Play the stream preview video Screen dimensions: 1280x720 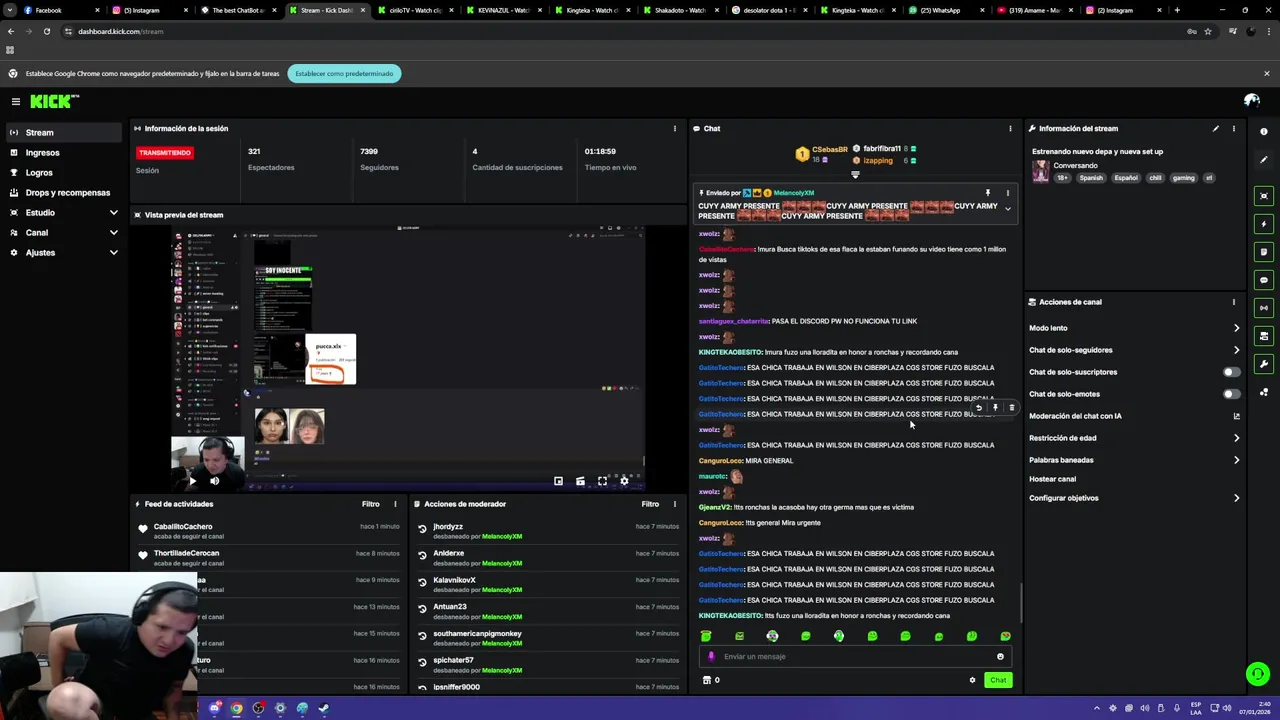click(x=193, y=481)
